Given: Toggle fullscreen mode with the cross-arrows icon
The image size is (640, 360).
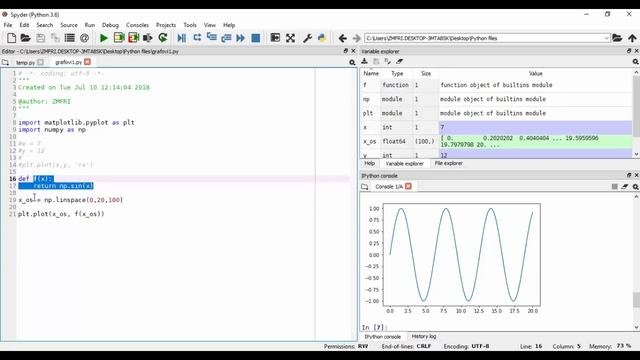Looking at the screenshot, I should (x=290, y=38).
